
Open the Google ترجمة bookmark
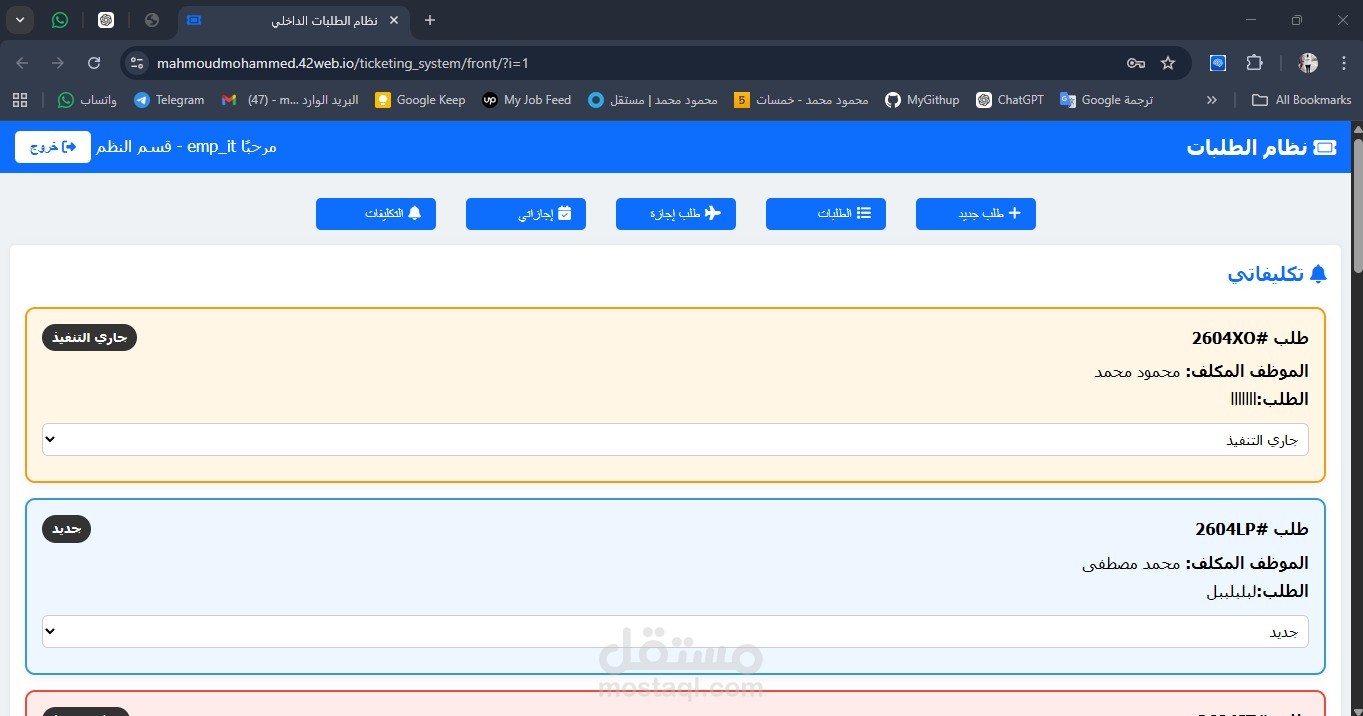[1107, 100]
